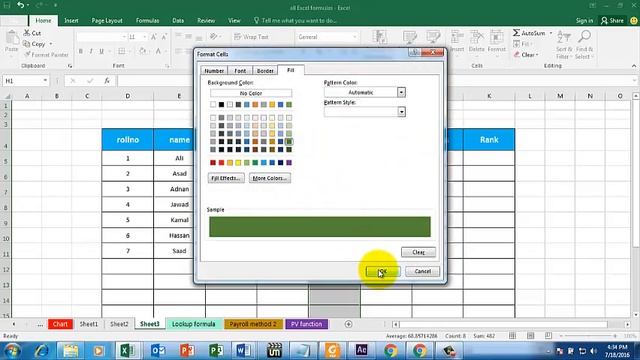The height and width of the screenshot is (360, 640).
Task: Open PowerPoint from the taskbar
Action: pyautogui.click(x=187, y=350)
